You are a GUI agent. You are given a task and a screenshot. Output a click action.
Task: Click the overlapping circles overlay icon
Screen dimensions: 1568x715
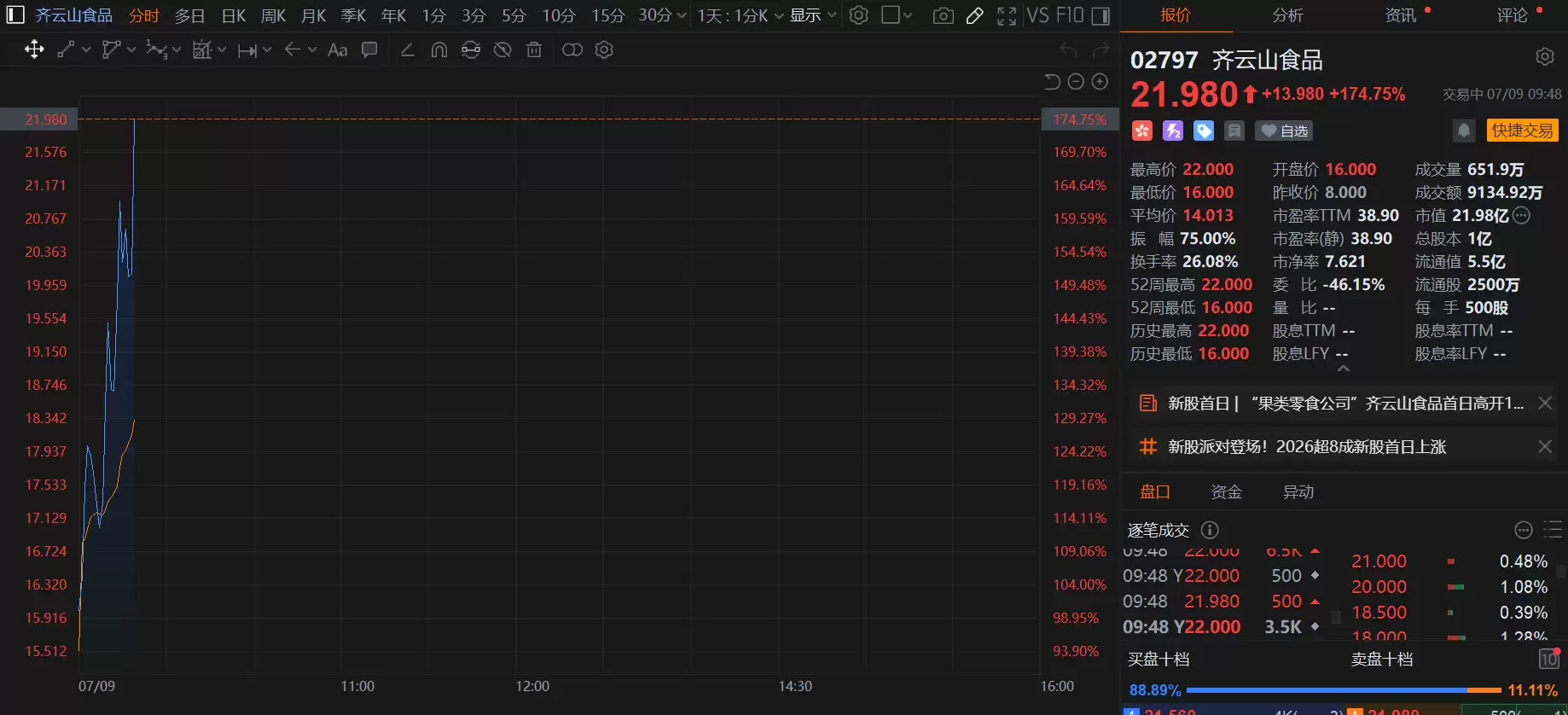[572, 49]
